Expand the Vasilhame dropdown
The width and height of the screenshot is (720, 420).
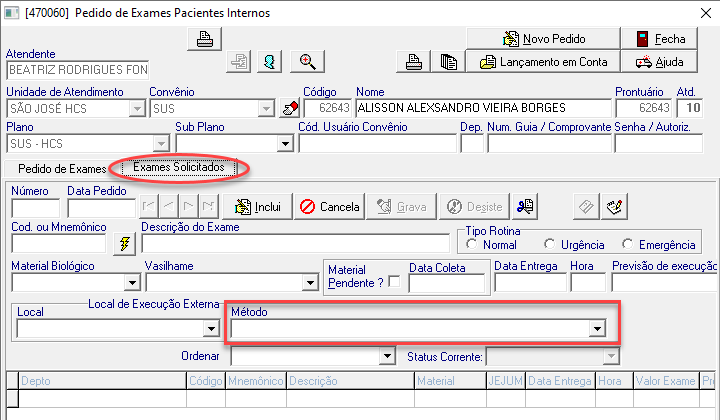click(310, 282)
